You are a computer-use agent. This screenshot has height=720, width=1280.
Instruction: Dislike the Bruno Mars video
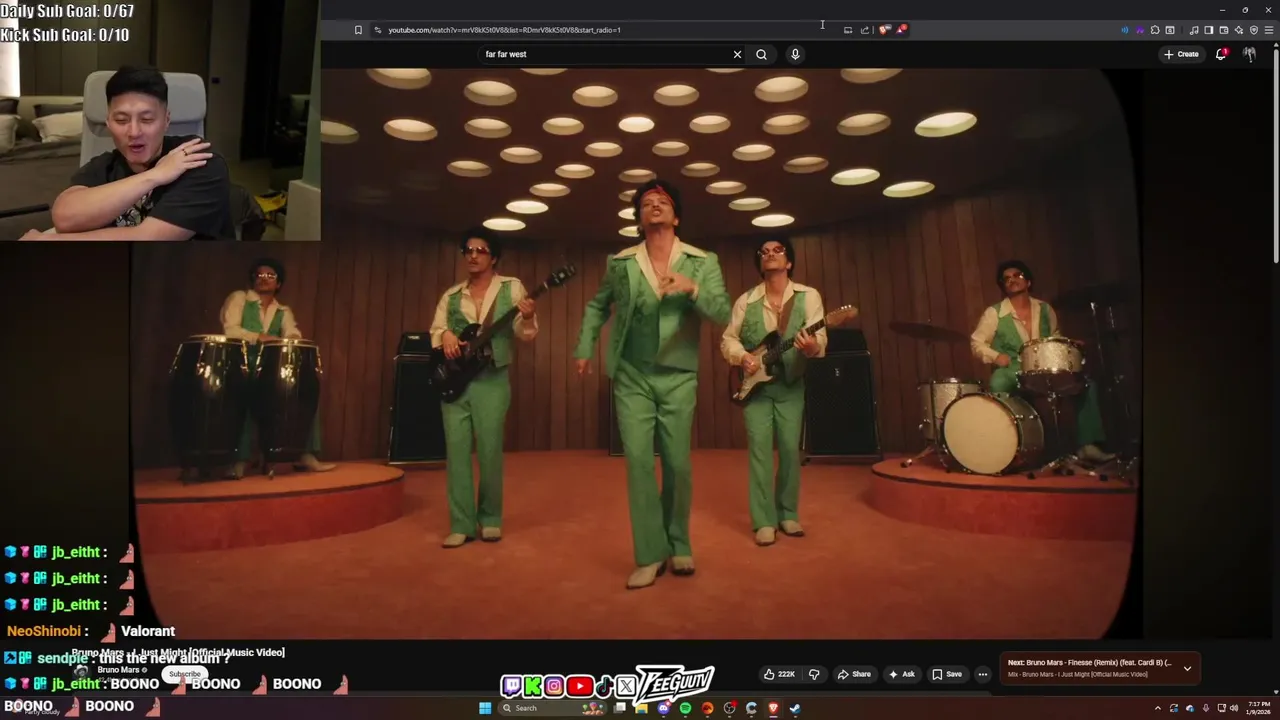click(x=814, y=674)
